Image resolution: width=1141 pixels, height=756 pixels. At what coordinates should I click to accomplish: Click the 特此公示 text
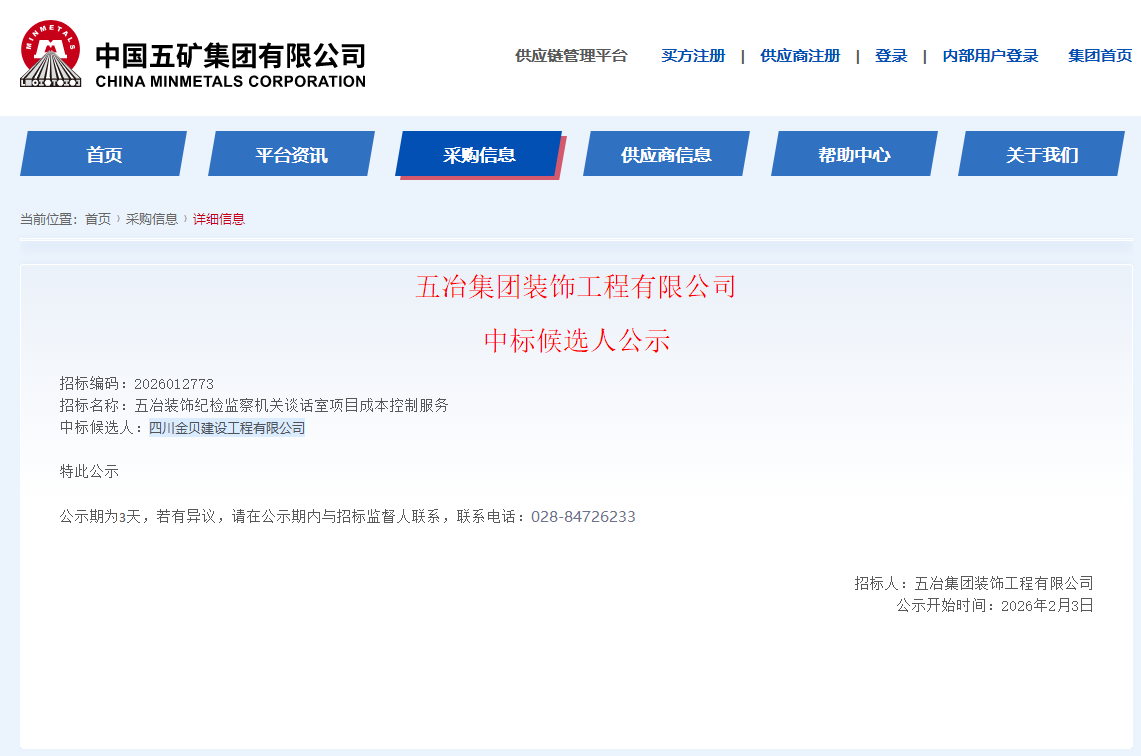point(89,471)
